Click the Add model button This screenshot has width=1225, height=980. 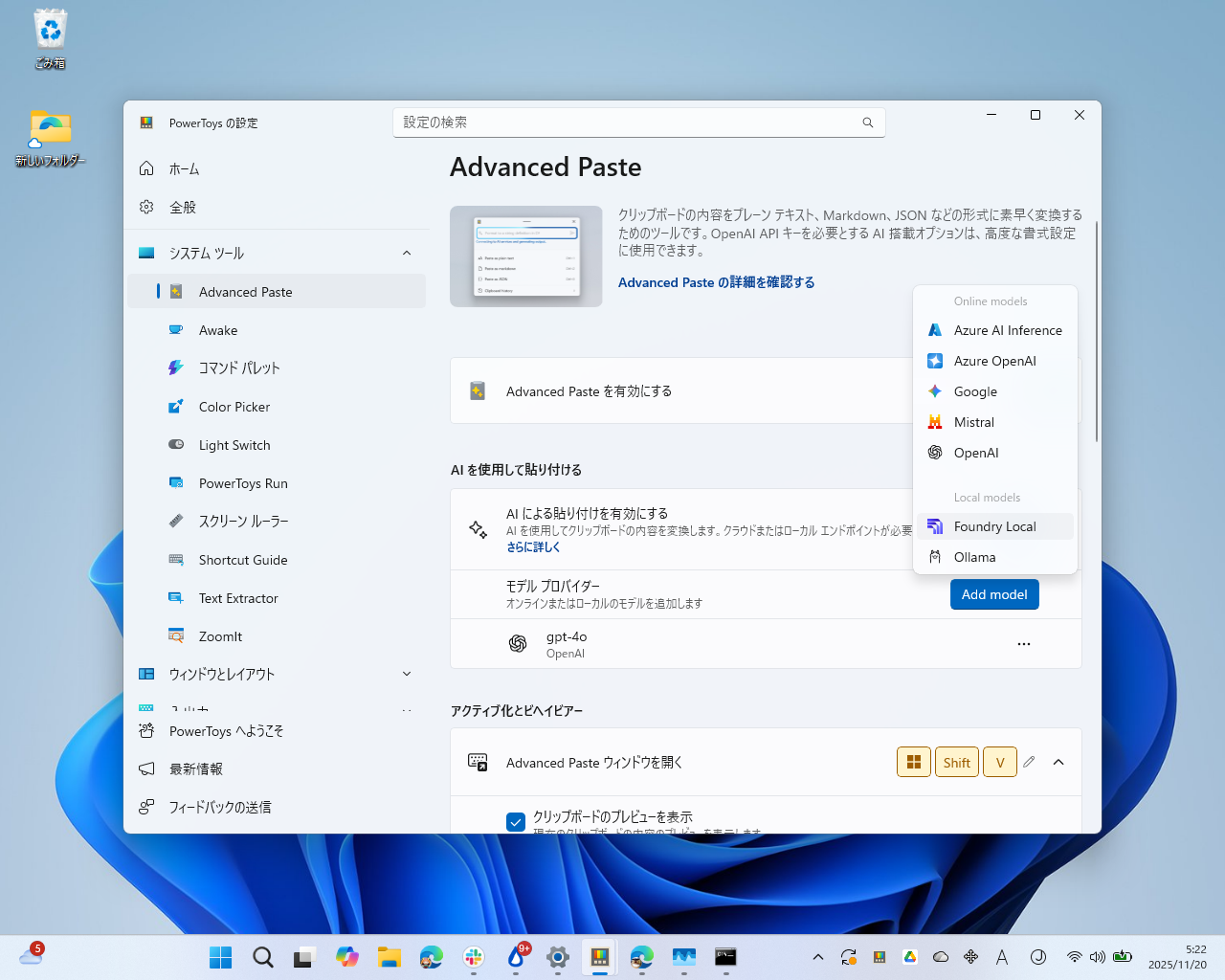[994, 593]
